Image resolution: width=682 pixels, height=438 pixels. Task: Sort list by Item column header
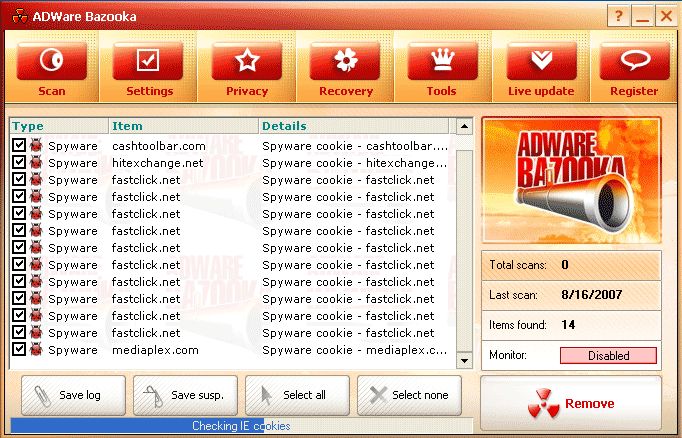pyautogui.click(x=184, y=126)
